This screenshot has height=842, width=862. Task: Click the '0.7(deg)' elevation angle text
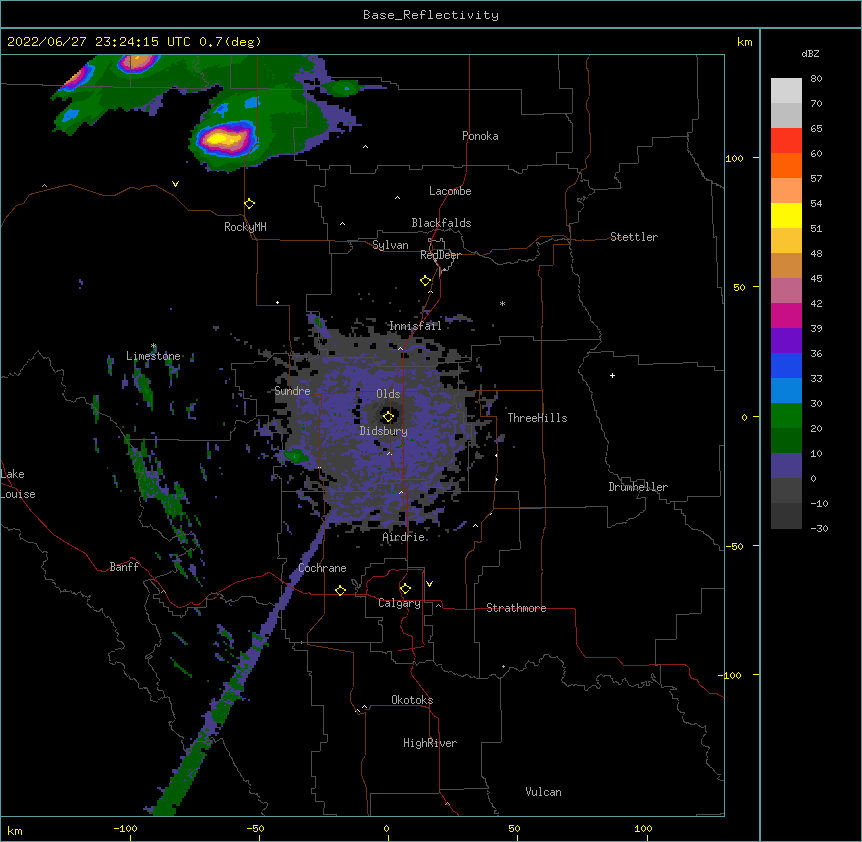tap(230, 42)
